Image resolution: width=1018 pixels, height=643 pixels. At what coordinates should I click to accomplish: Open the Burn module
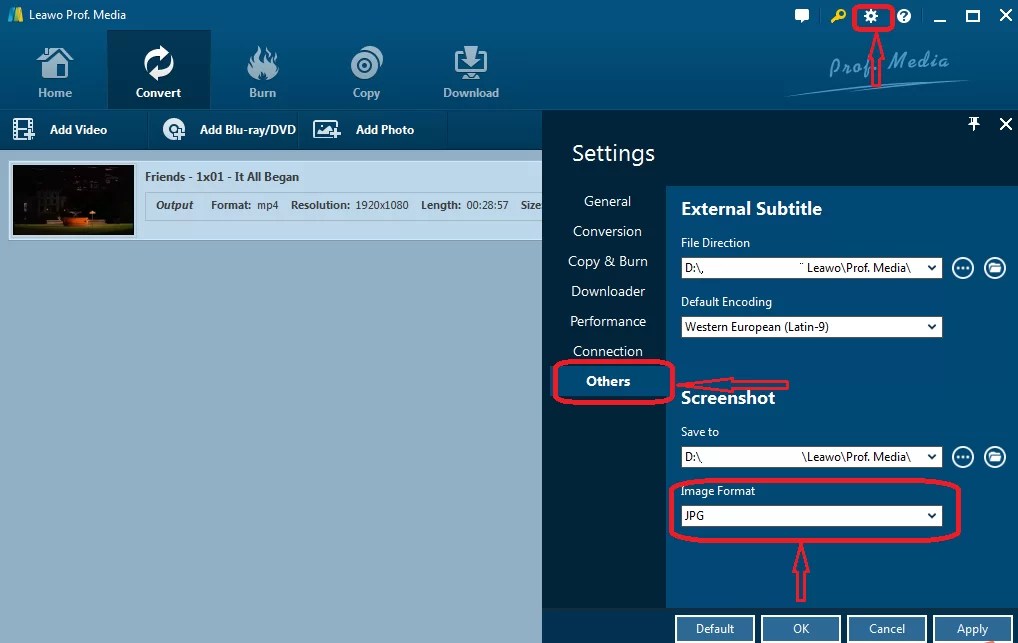point(262,71)
